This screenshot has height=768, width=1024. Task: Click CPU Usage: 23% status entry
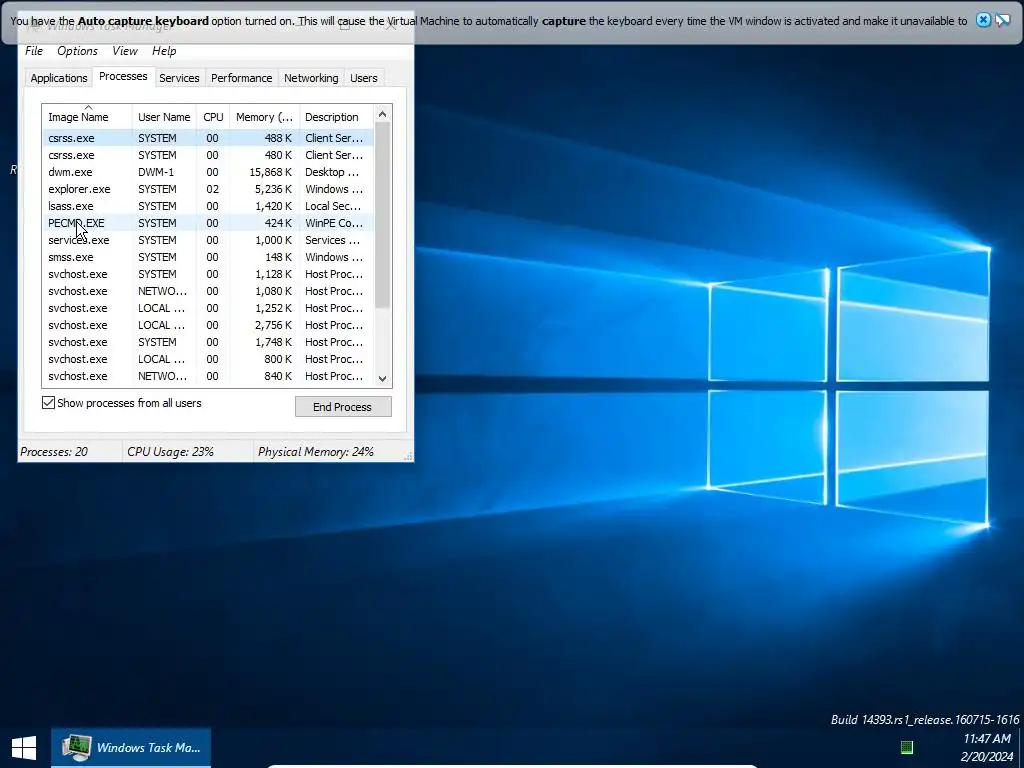point(170,451)
